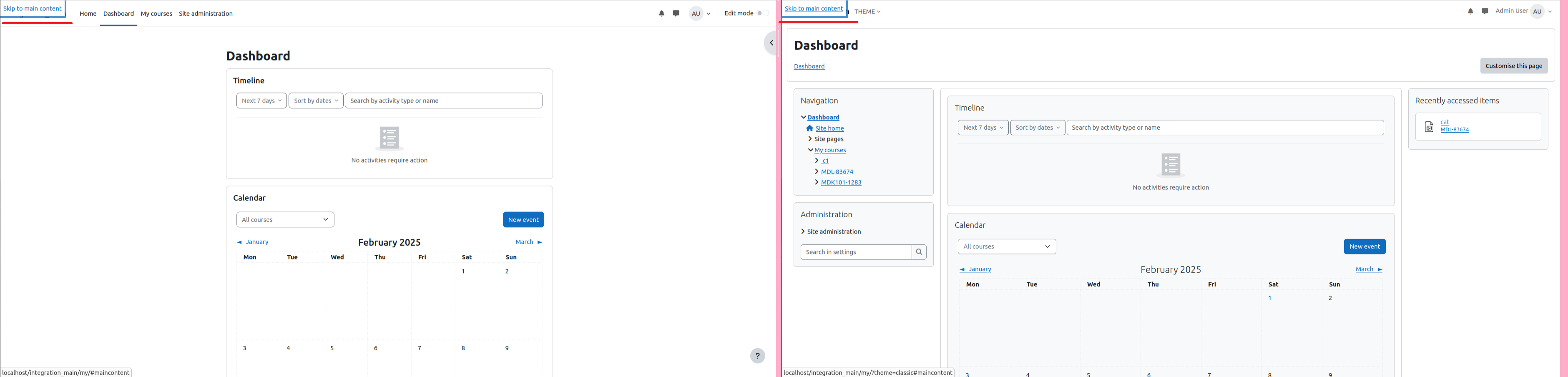Click settings search magnifier button
The width and height of the screenshot is (1568, 377).
pos(919,252)
